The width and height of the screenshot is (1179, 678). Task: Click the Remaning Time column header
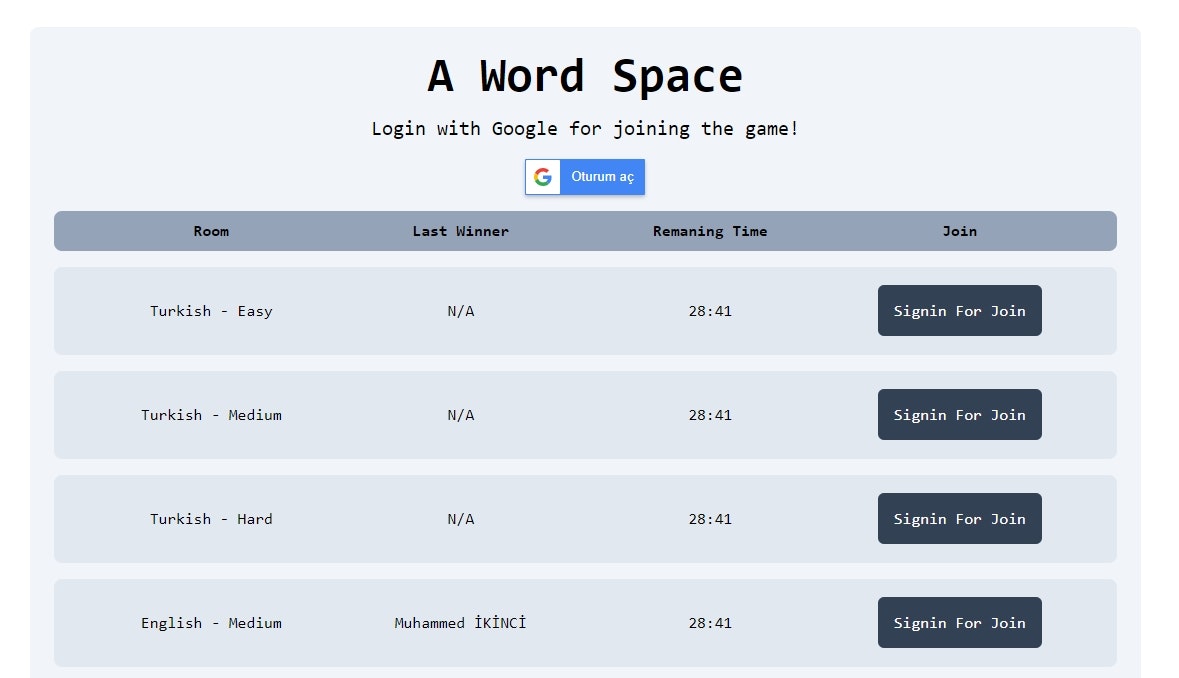tap(710, 231)
